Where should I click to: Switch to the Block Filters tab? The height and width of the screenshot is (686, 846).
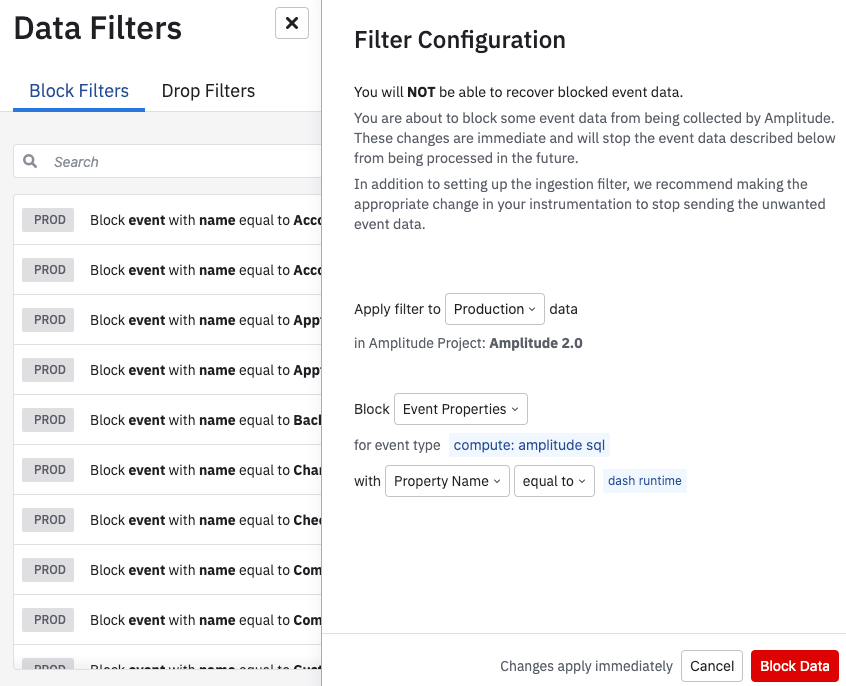[x=79, y=91]
